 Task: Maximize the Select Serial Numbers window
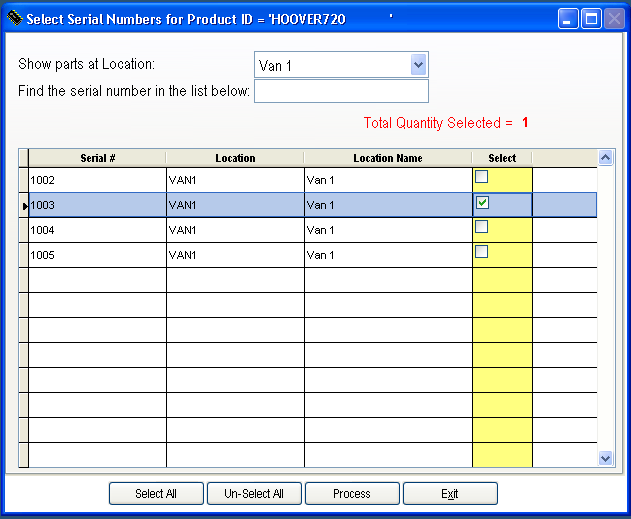pyautogui.click(x=591, y=18)
